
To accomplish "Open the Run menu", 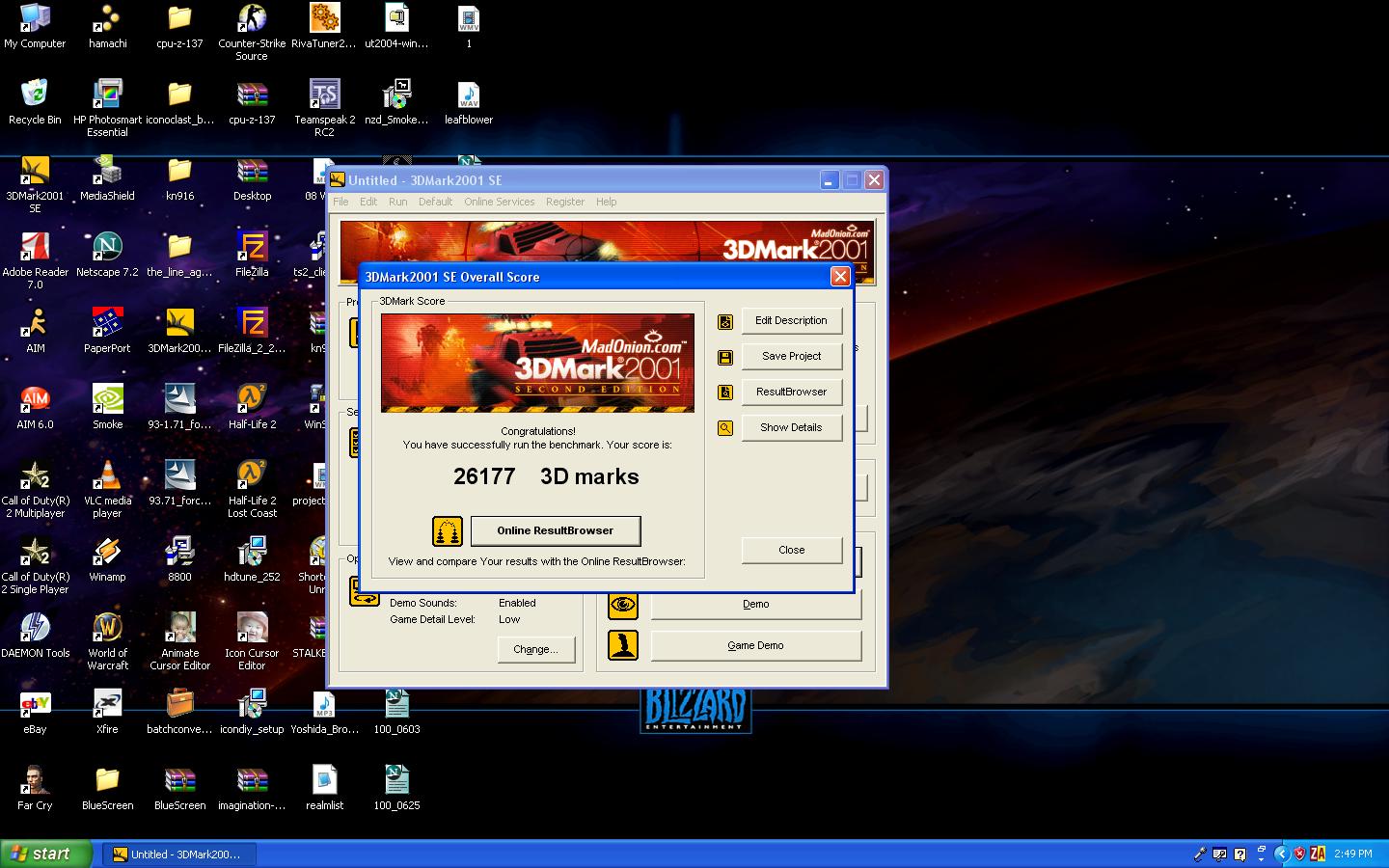I will point(397,202).
